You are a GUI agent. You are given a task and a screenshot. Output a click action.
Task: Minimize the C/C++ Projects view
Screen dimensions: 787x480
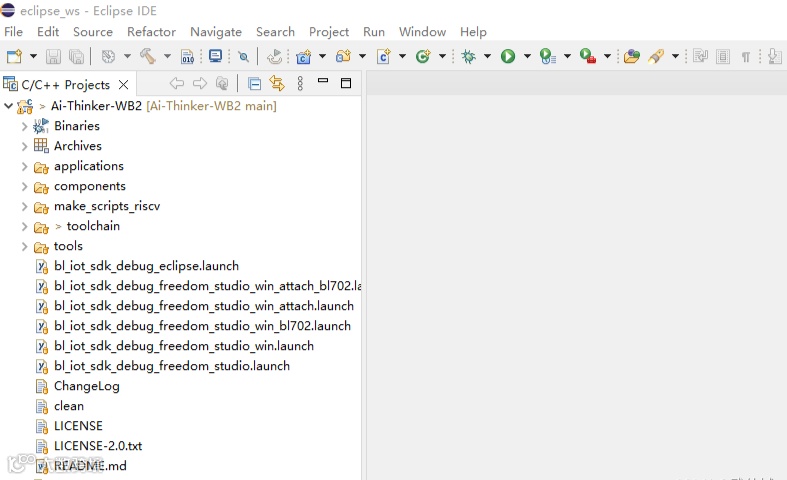tap(323, 80)
